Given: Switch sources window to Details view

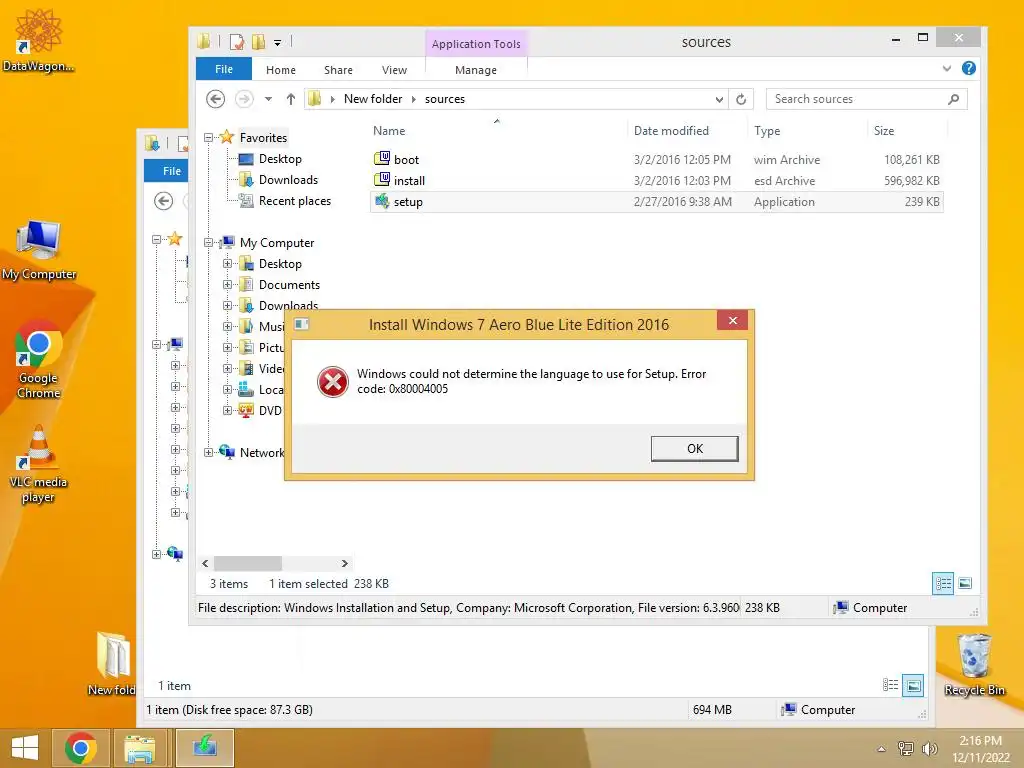Looking at the screenshot, I should [943, 583].
